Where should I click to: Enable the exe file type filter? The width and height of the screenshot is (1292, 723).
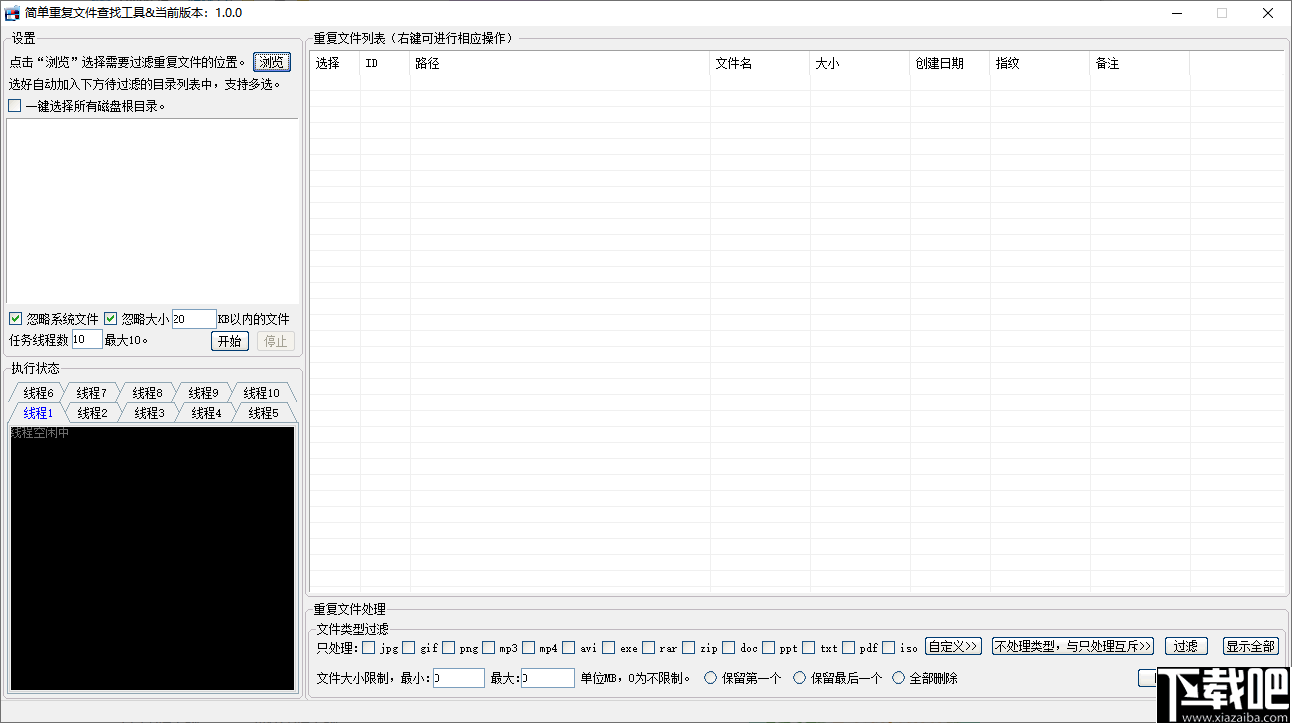607,647
